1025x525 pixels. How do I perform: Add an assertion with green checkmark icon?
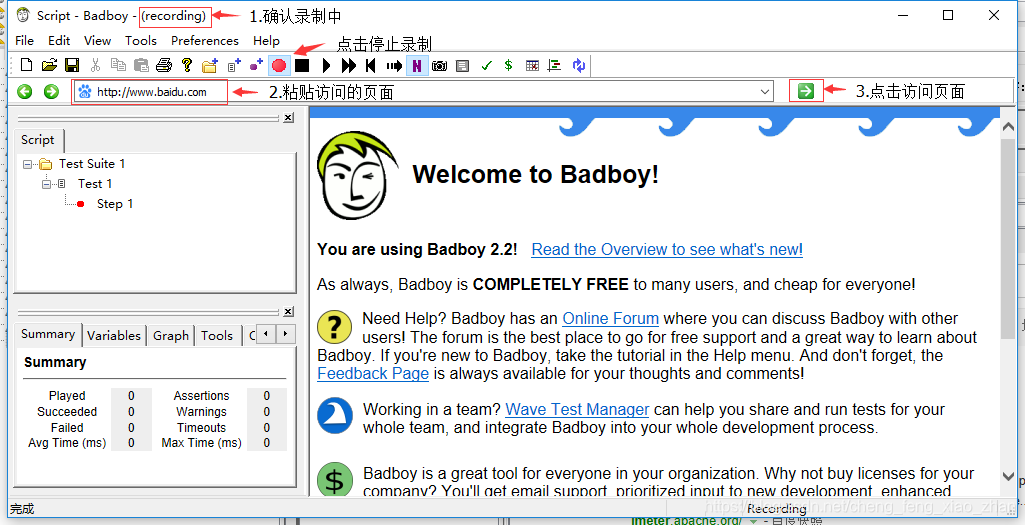pyautogui.click(x=486, y=65)
